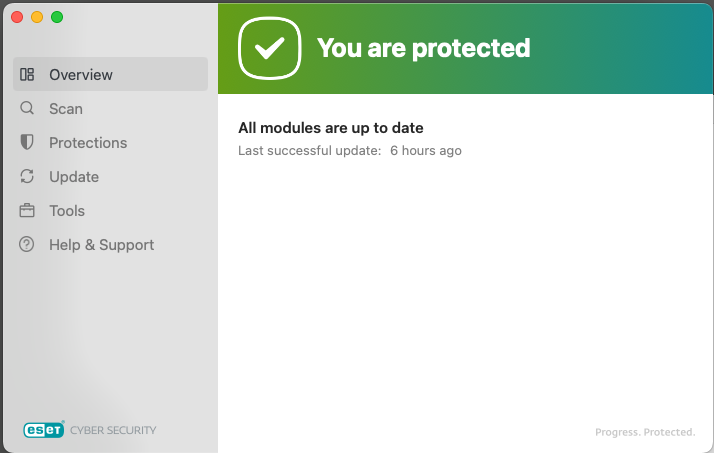The width and height of the screenshot is (714, 453).
Task: Click the Overview dashboard icon in sidebar
Action: 27,74
